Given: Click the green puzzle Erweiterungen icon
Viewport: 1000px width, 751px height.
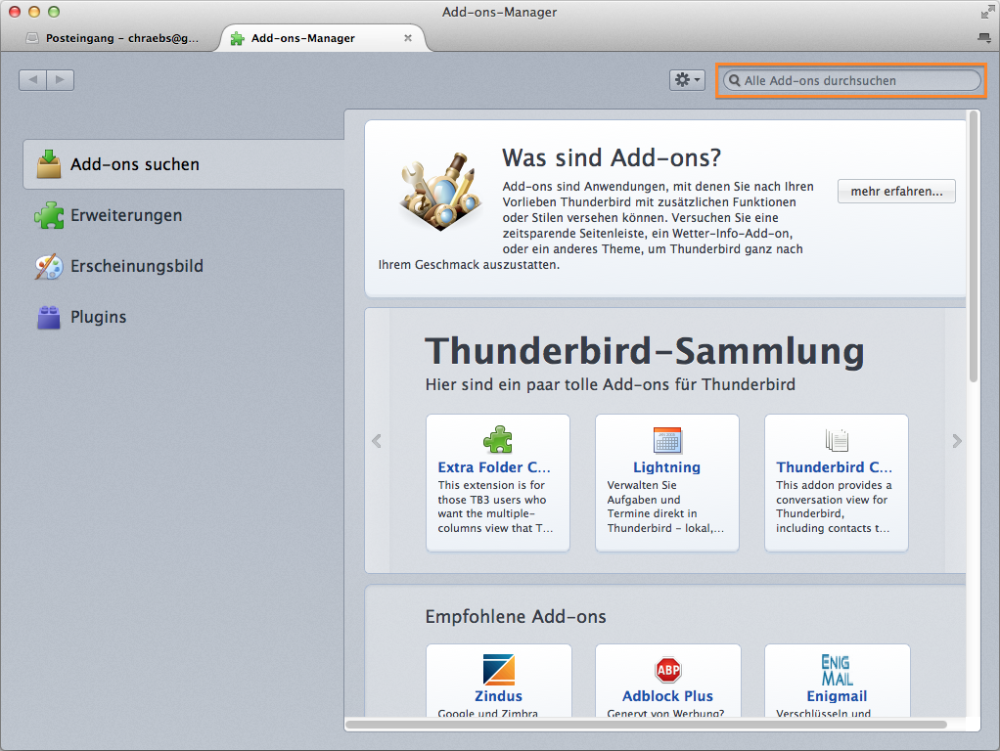Looking at the screenshot, I should [49, 215].
